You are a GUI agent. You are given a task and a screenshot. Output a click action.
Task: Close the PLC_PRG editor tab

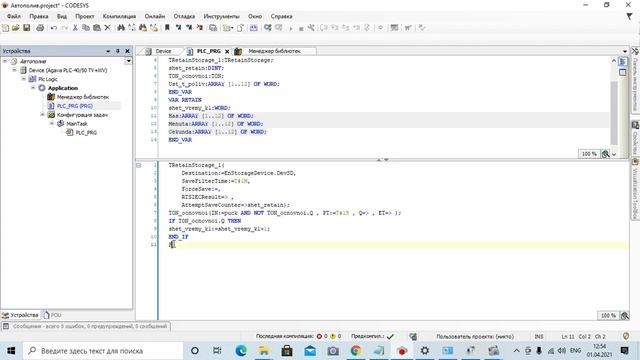(x=227, y=51)
